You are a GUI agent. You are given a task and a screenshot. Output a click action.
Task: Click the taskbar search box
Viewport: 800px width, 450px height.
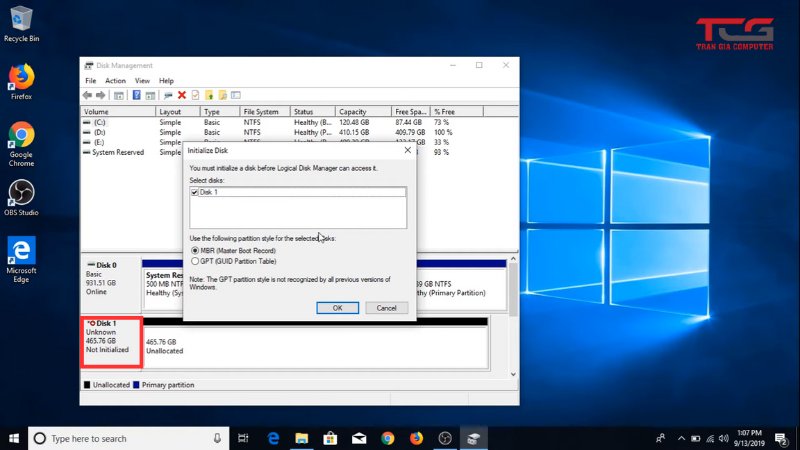point(130,438)
